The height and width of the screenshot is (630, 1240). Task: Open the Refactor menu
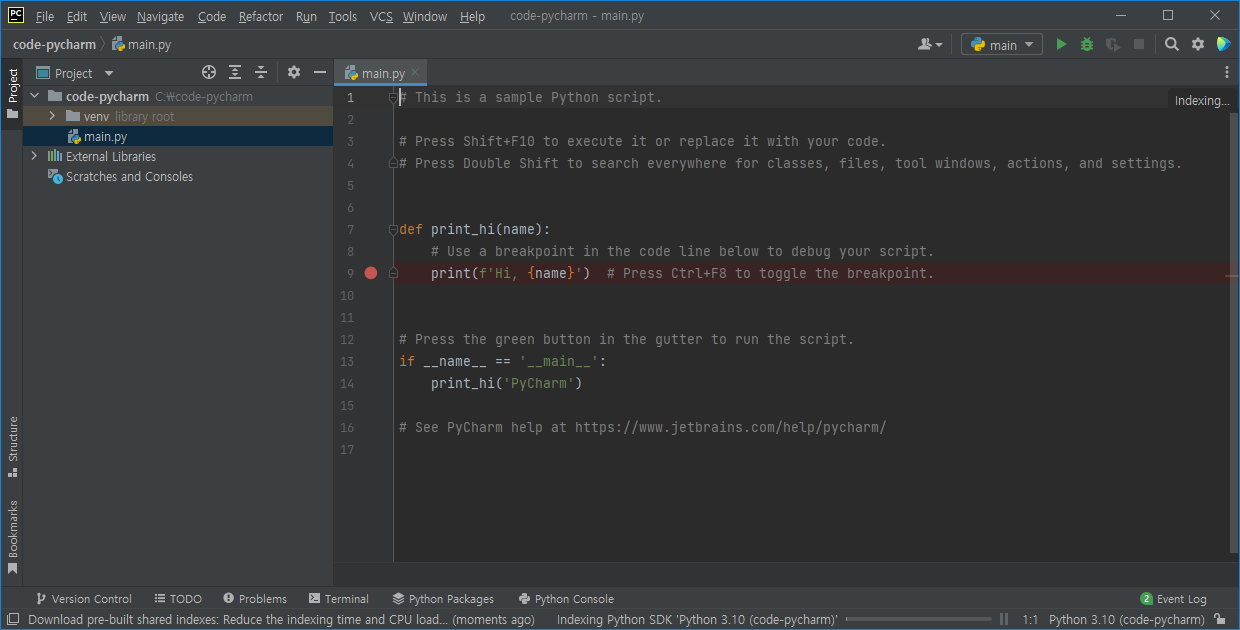coord(261,16)
